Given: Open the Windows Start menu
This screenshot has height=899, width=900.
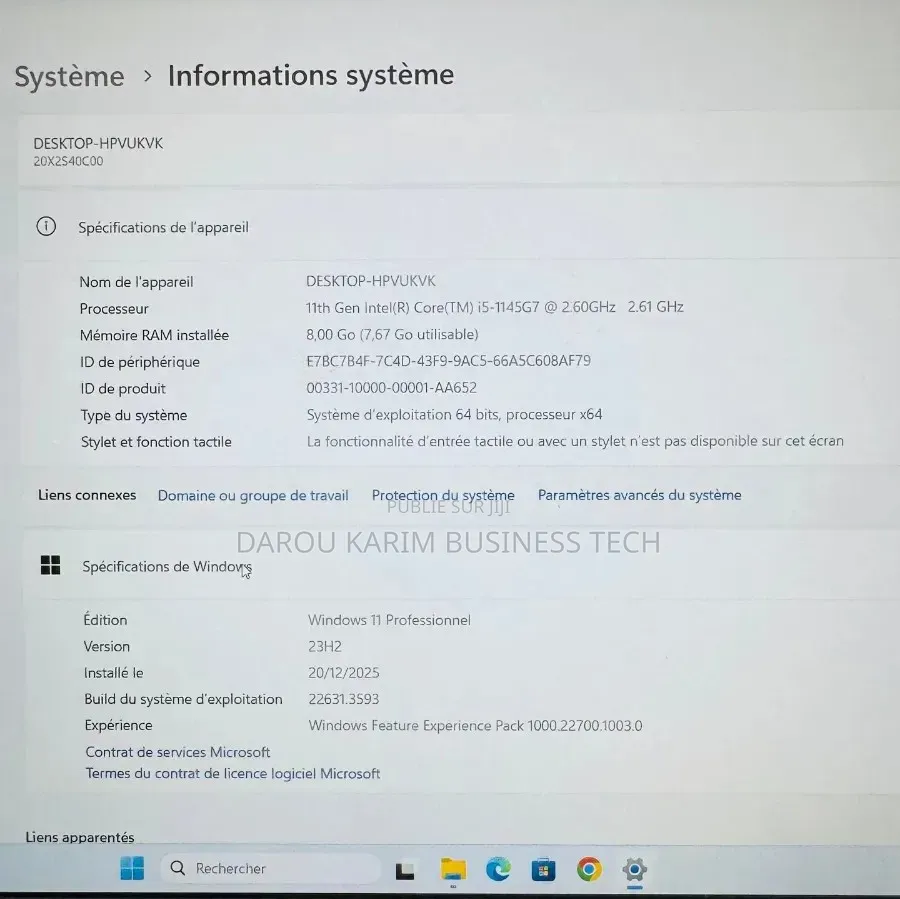Looking at the screenshot, I should [132, 868].
